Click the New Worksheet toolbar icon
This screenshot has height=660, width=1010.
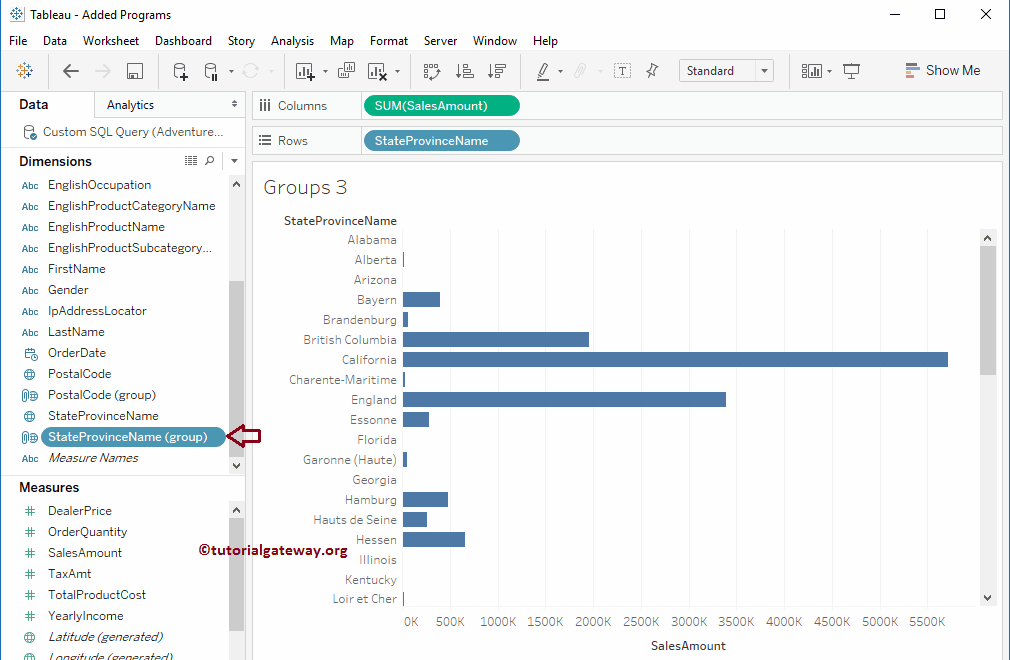pyautogui.click(x=305, y=71)
